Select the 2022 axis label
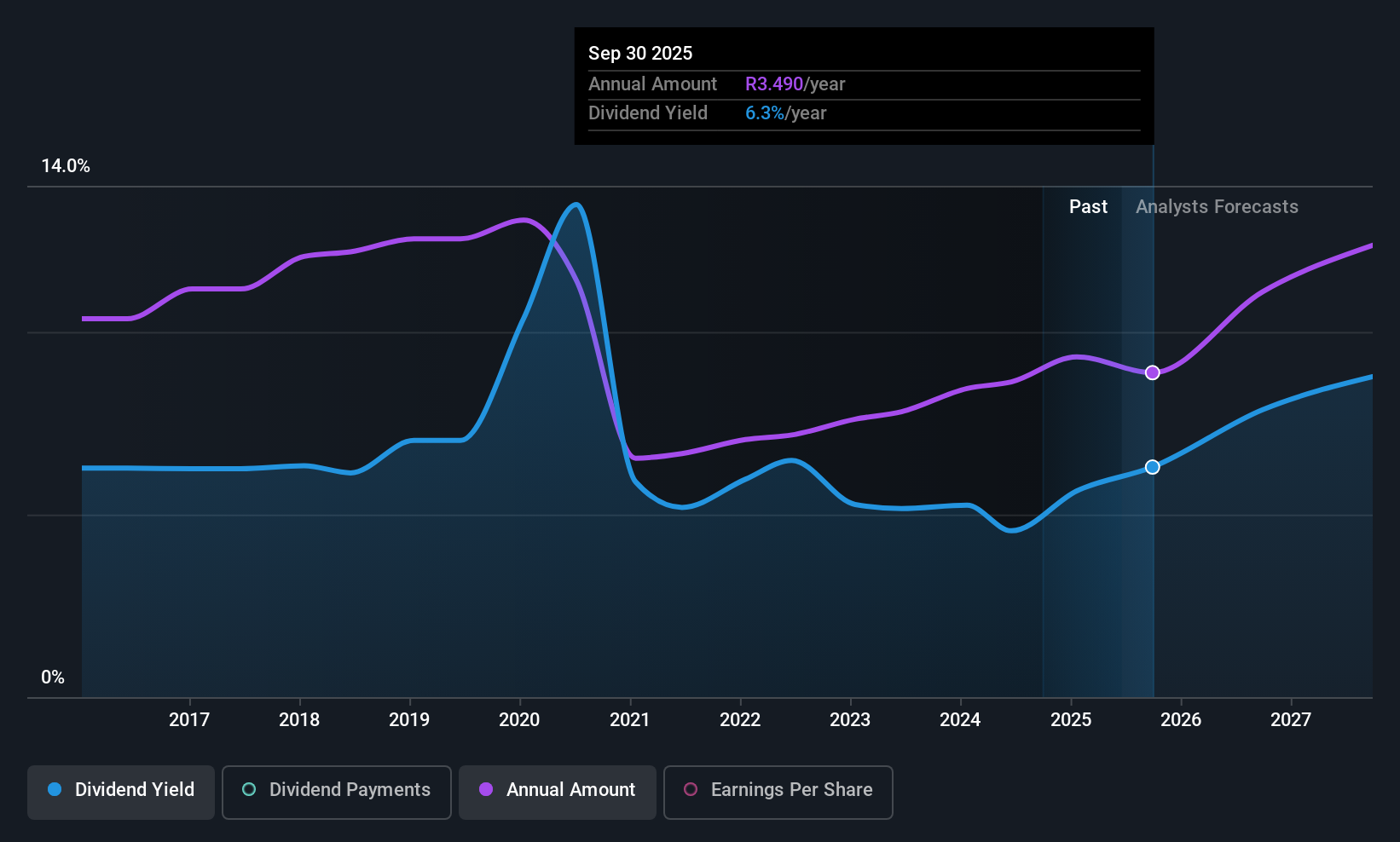This screenshot has width=1400, height=842. coord(740,720)
